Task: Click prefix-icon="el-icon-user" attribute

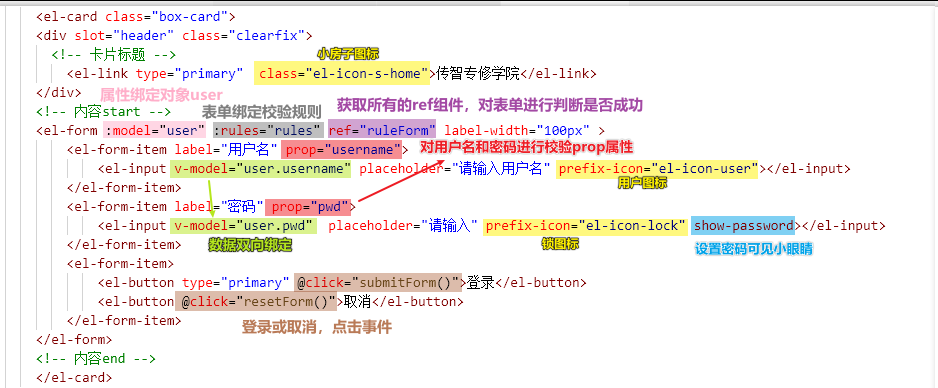Action: pyautogui.click(x=658, y=169)
